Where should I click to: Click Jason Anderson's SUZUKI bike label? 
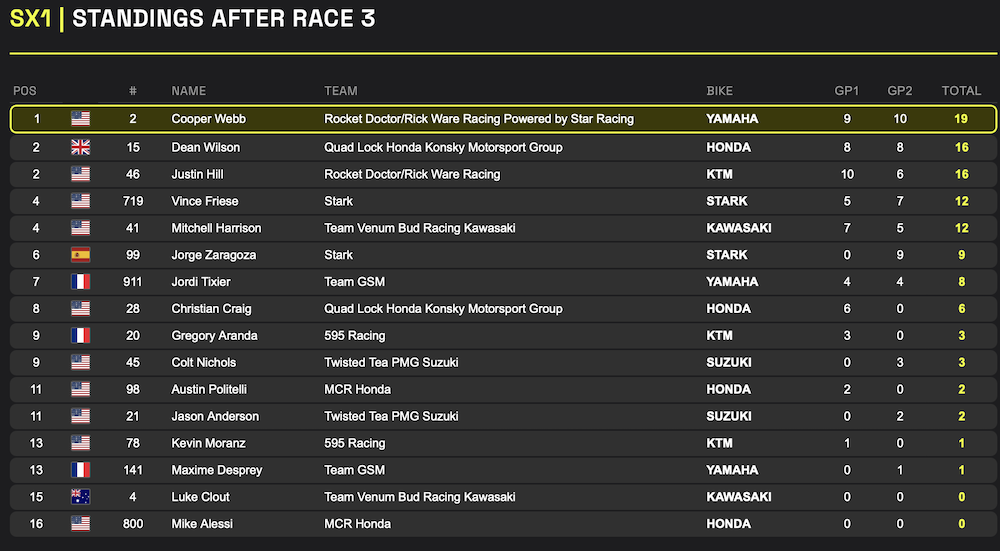tap(729, 416)
